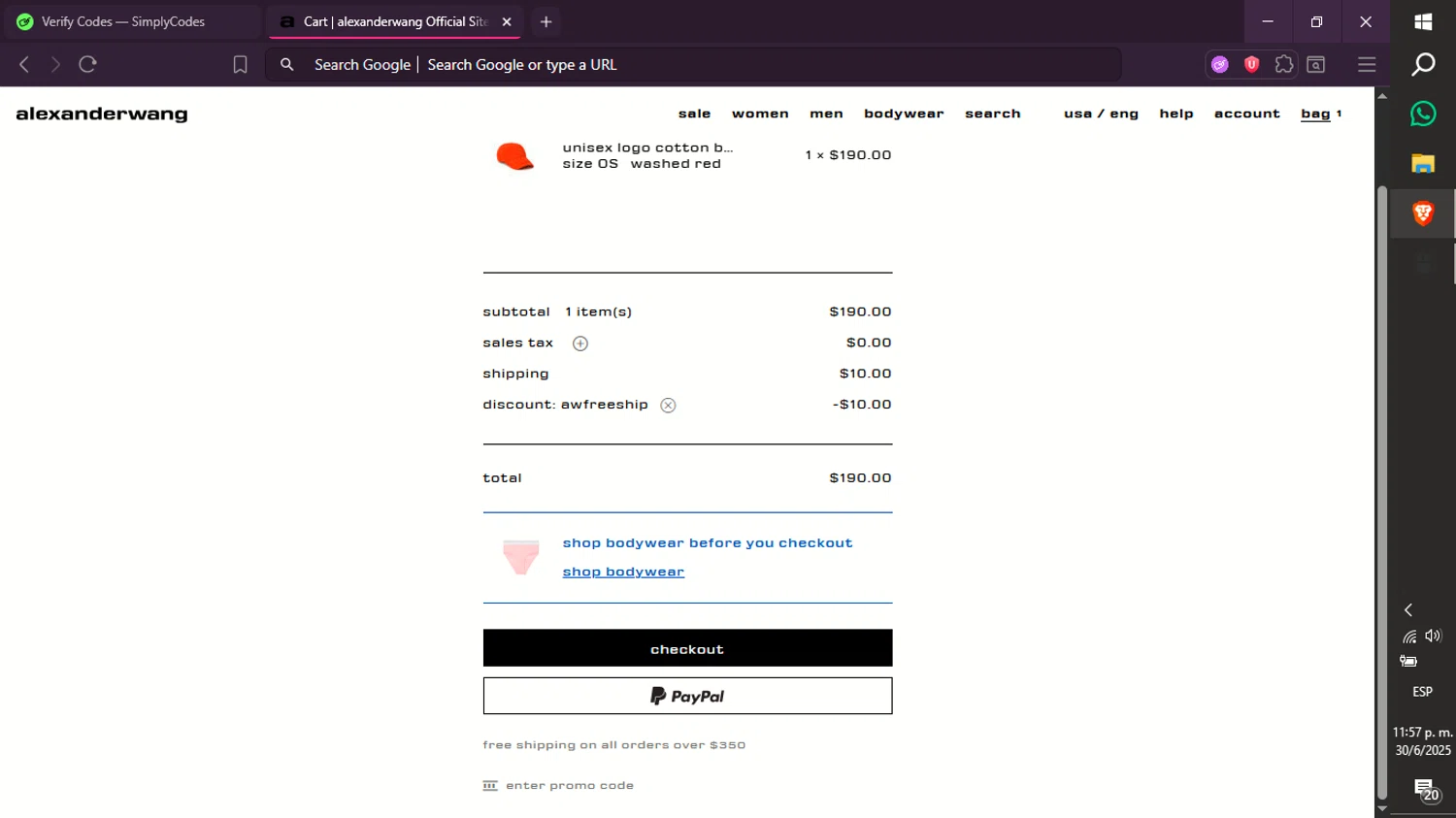Select the Cart alexanderwang Official Site tab

click(x=395, y=21)
